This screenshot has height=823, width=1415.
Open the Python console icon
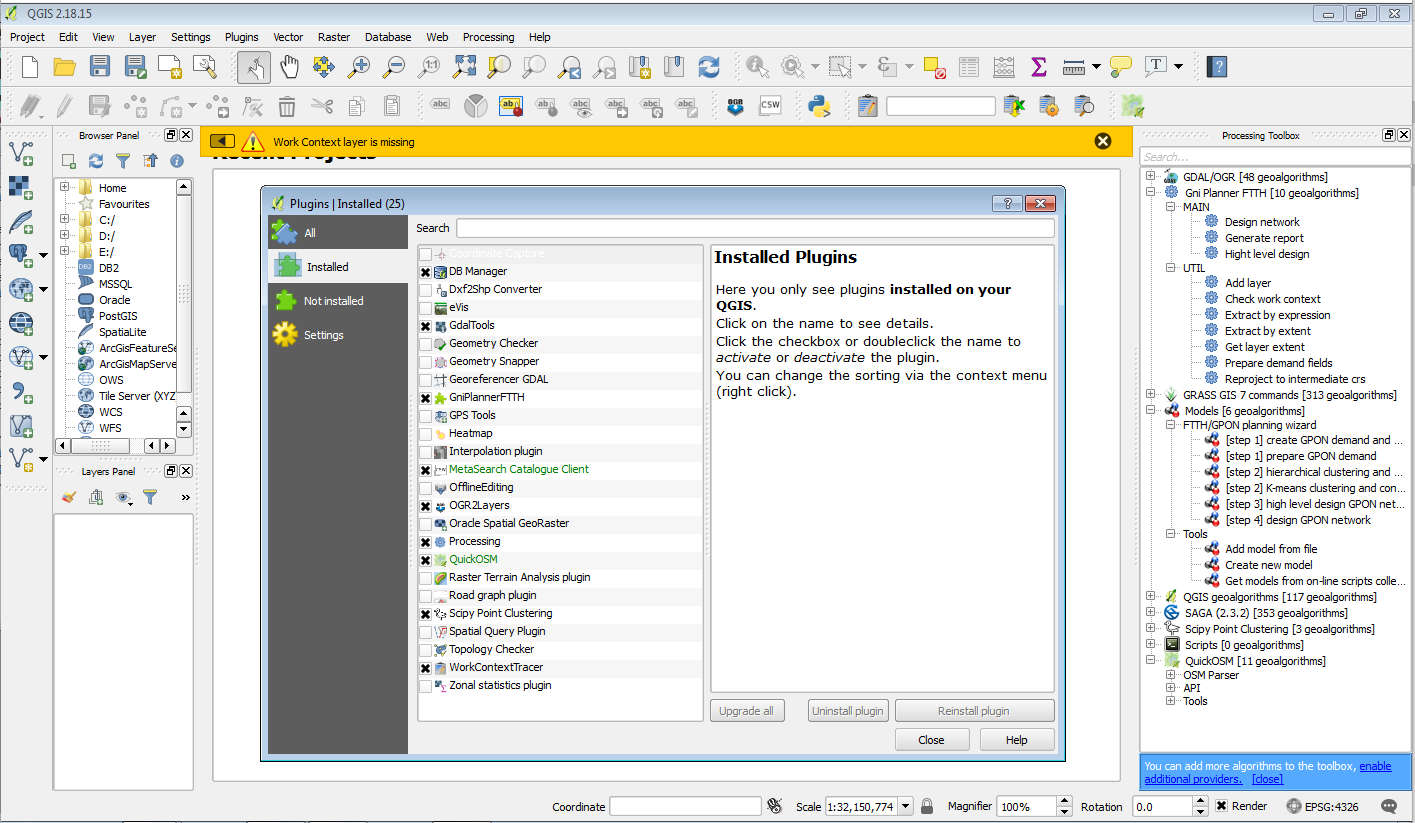[x=820, y=105]
